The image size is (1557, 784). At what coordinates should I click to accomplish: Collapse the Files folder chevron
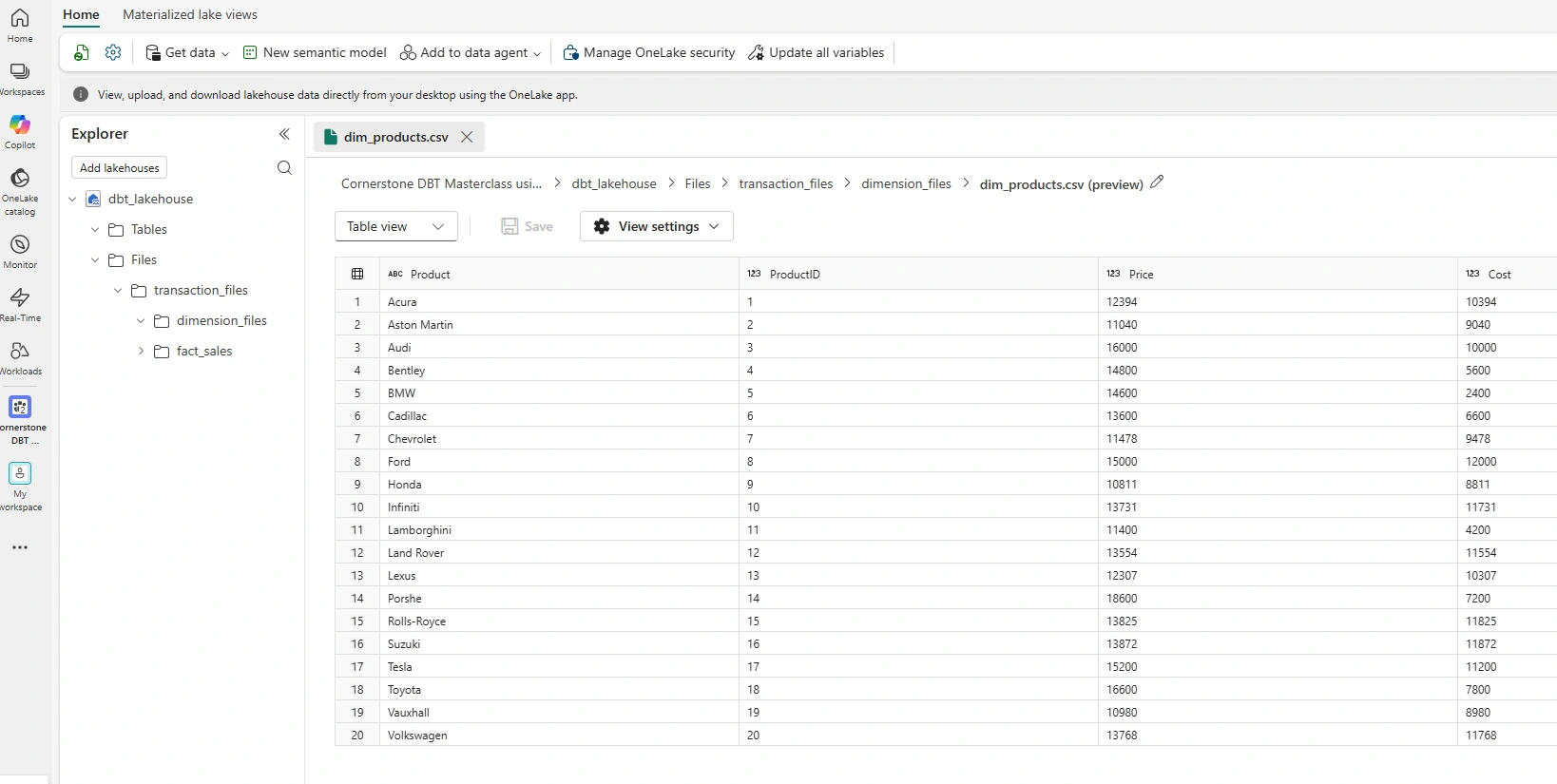coord(95,259)
